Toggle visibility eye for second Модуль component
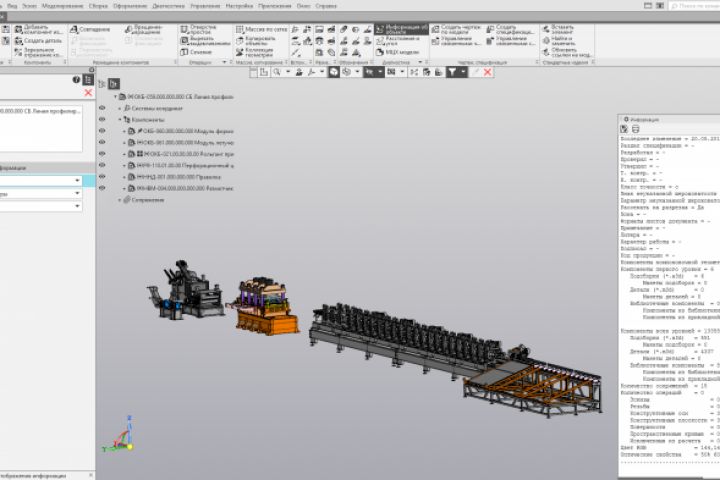 pos(102,142)
